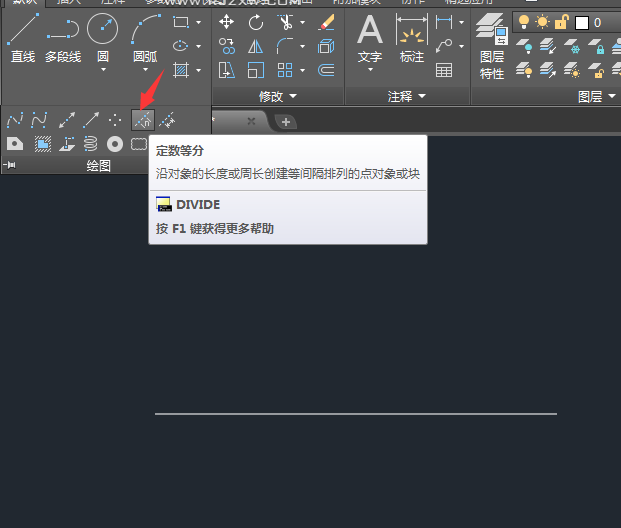
Task: Click the Ellipse draw tool icon
Action: pyautogui.click(x=181, y=46)
